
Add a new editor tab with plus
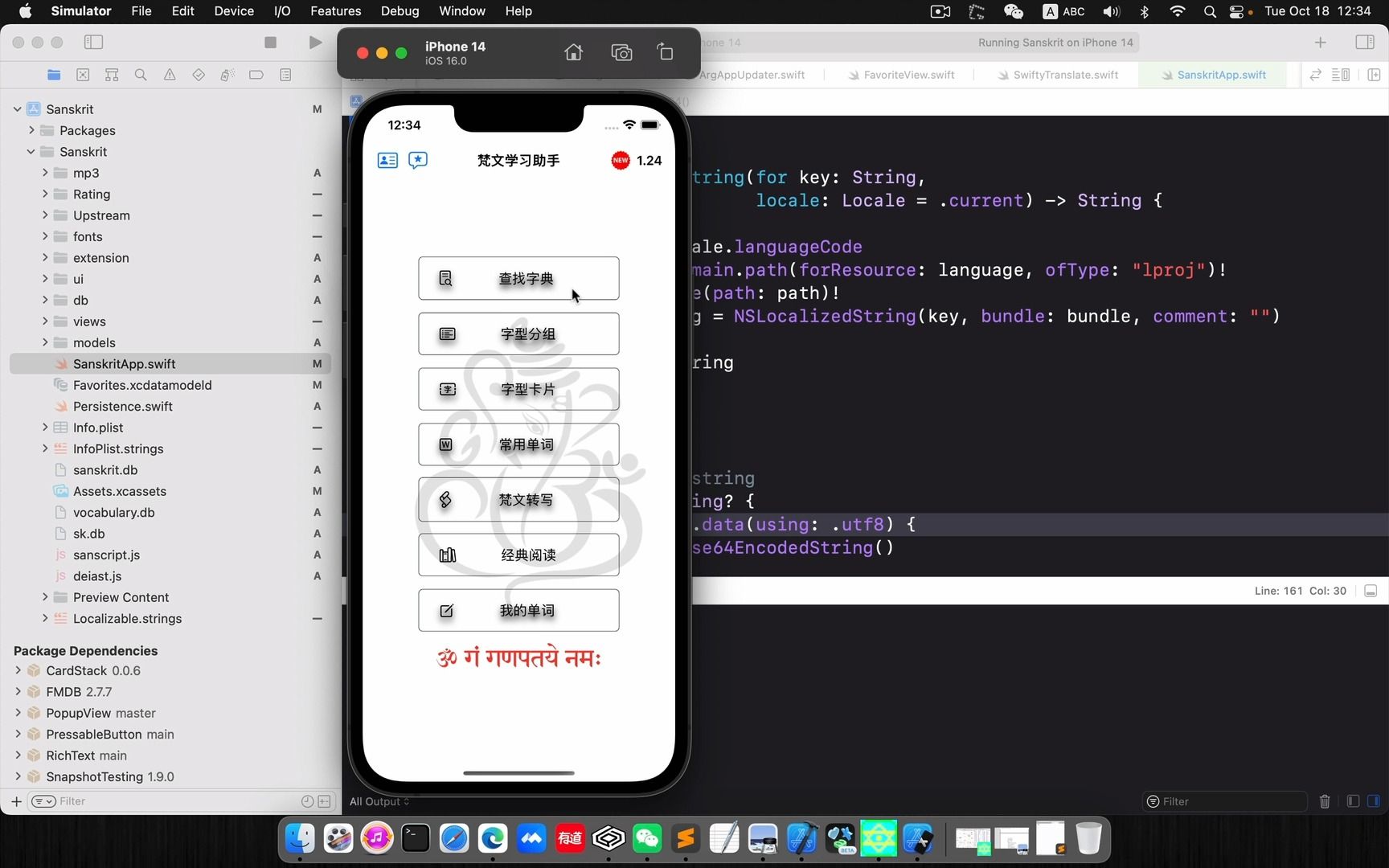point(1320,43)
